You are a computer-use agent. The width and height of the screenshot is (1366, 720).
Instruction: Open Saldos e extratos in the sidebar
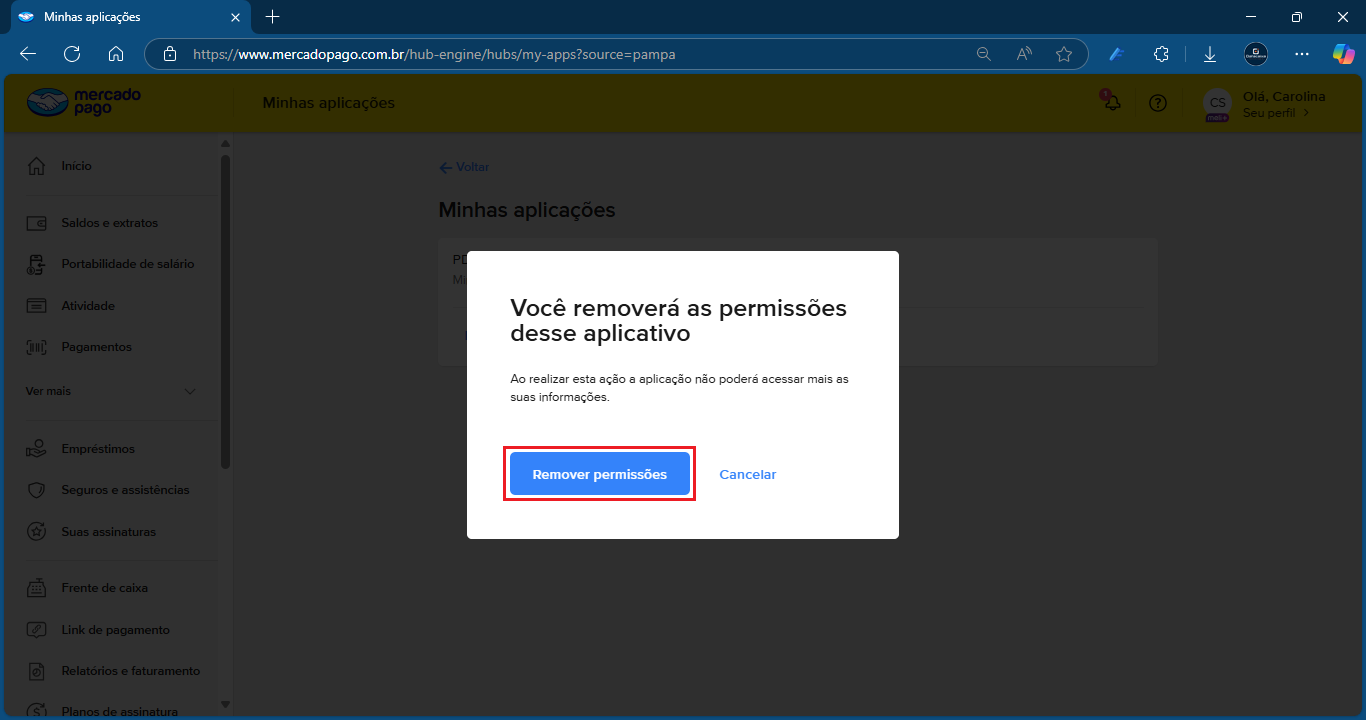point(109,223)
